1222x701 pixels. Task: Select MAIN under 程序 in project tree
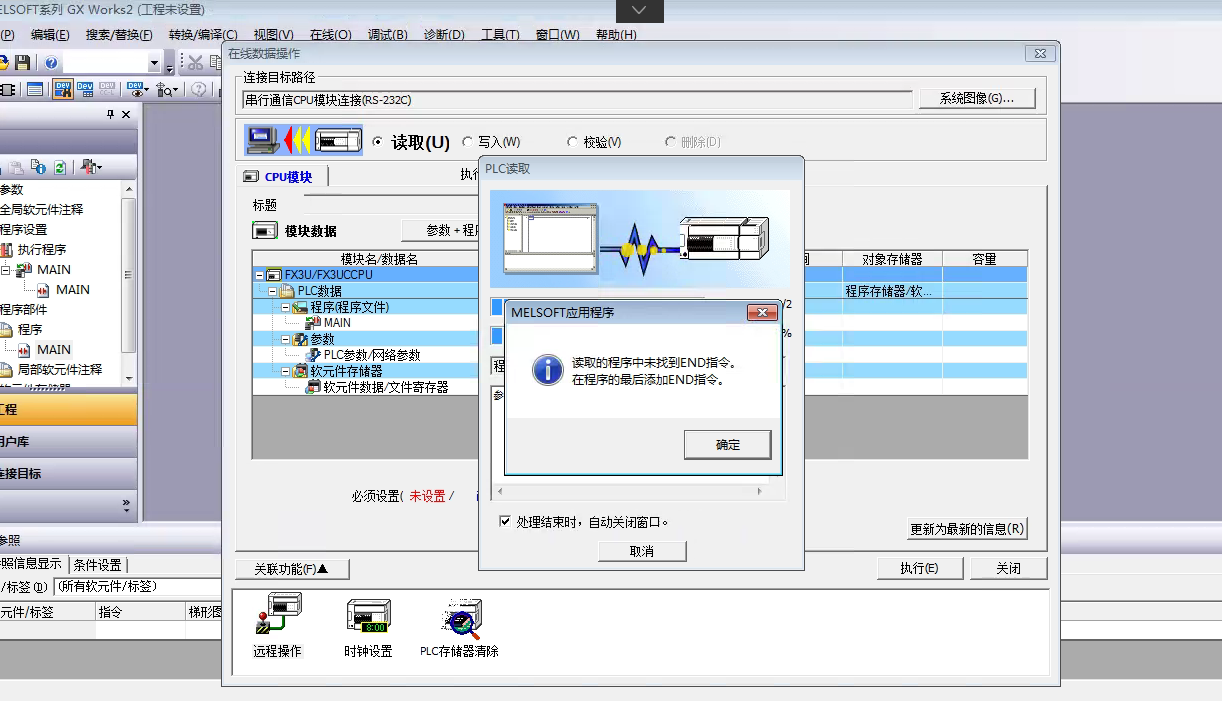point(53,349)
